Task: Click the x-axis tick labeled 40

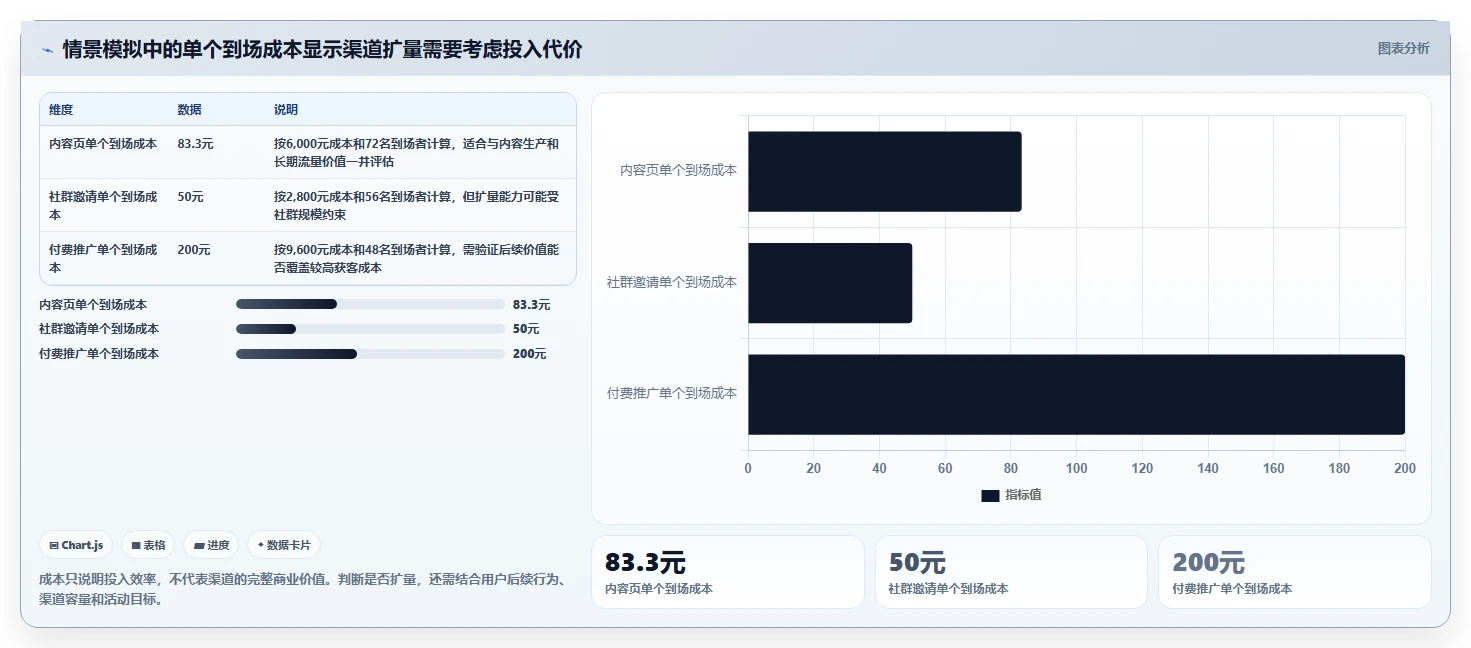Action: click(879, 469)
